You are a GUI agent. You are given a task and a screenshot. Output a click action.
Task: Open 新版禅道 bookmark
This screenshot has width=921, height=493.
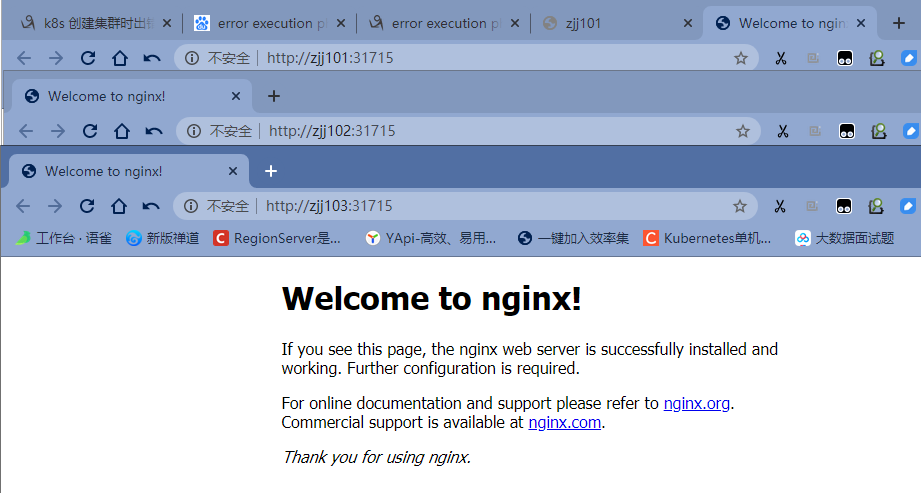163,238
